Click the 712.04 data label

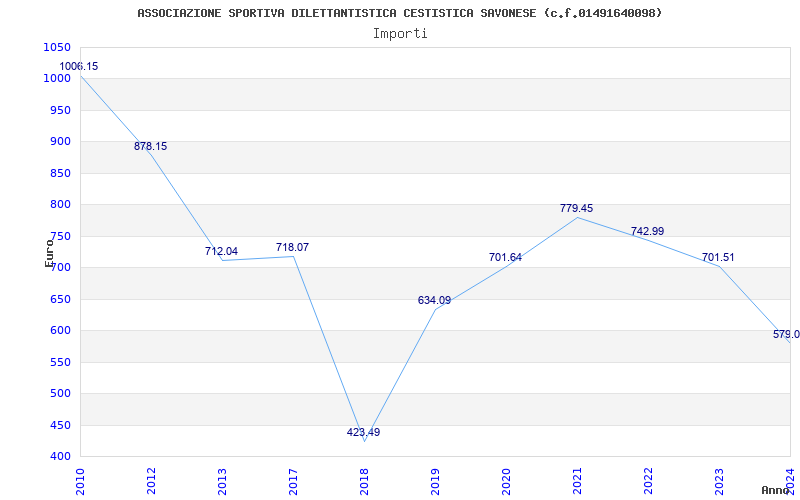pos(221,252)
